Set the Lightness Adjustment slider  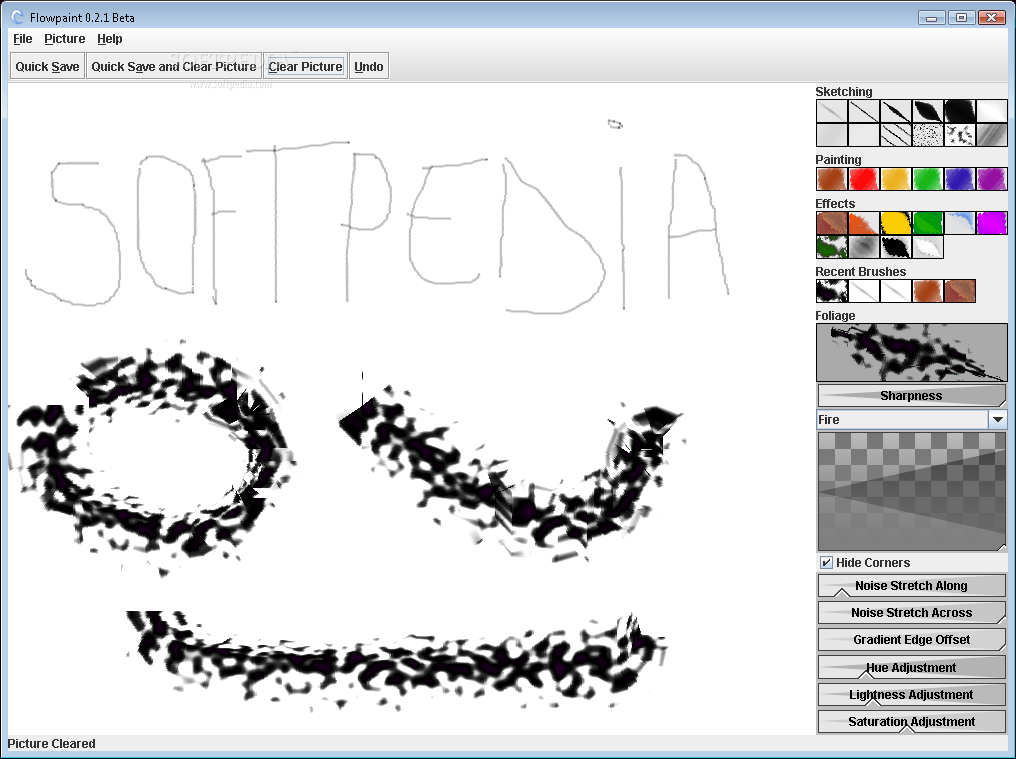coord(912,695)
